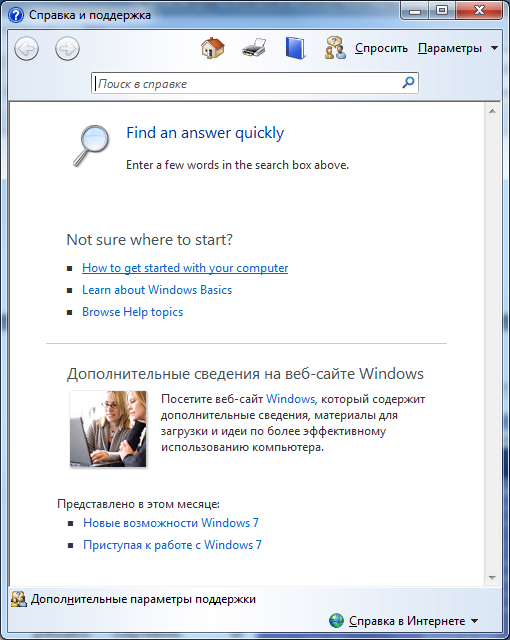Click Справка в Интернете status label
Viewport: 510px width, 640px height.
407,621
